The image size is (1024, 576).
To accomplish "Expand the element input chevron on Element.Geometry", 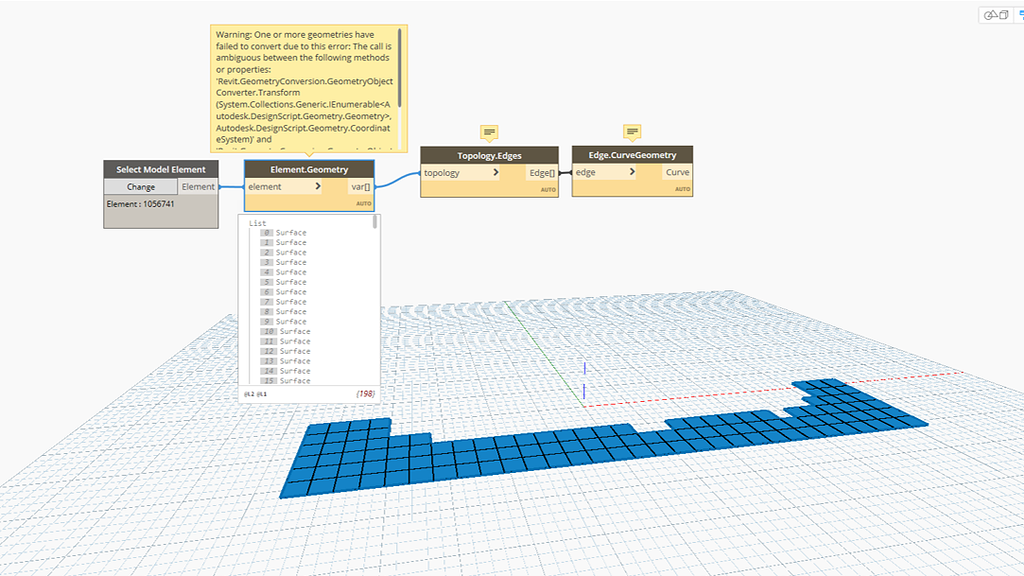I will point(320,186).
